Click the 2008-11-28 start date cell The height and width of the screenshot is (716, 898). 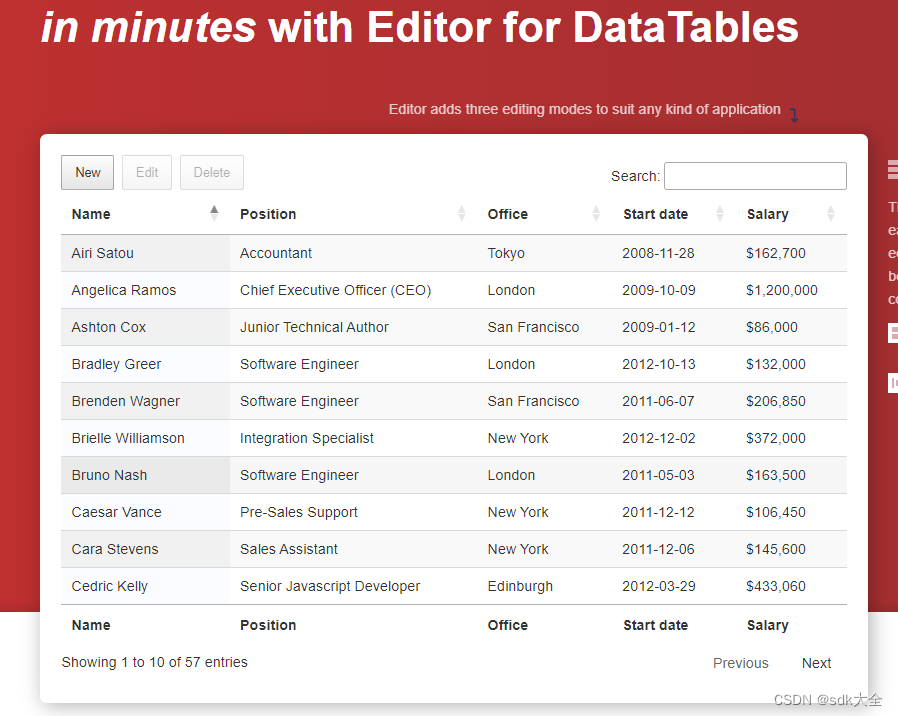[674, 253]
